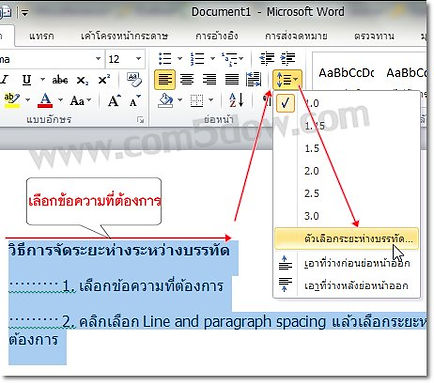Open numbering library dropdown arrow
This screenshot has width=434, height=383.
tap(212, 59)
